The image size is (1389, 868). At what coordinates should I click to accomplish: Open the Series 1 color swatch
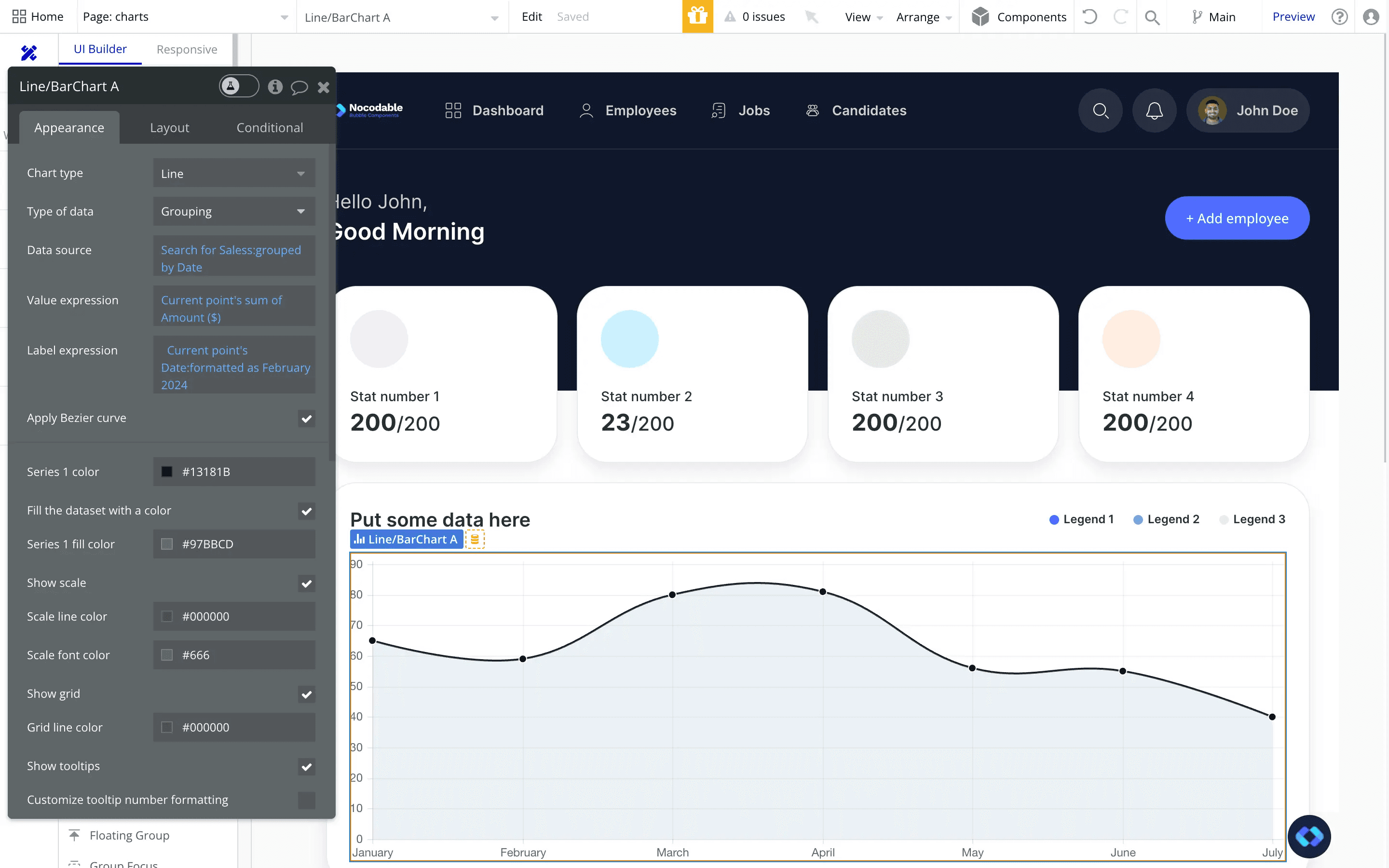click(x=167, y=471)
